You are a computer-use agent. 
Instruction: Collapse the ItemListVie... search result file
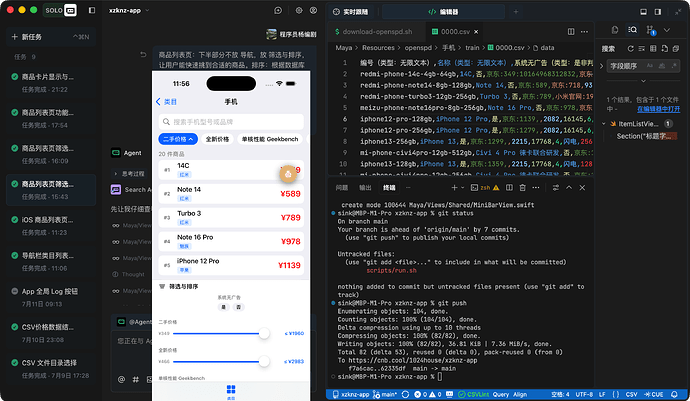point(604,124)
